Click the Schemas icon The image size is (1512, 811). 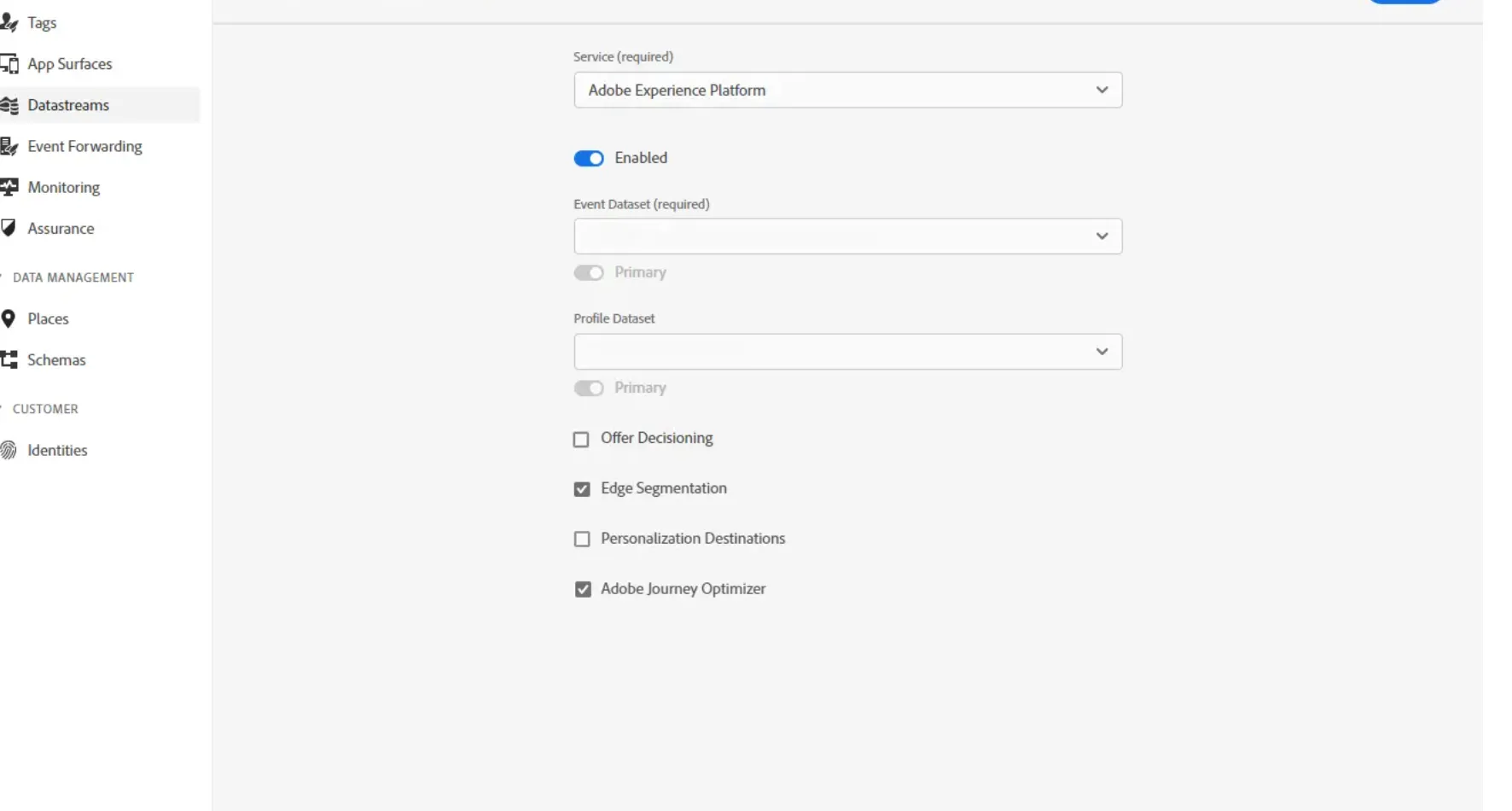(9, 359)
